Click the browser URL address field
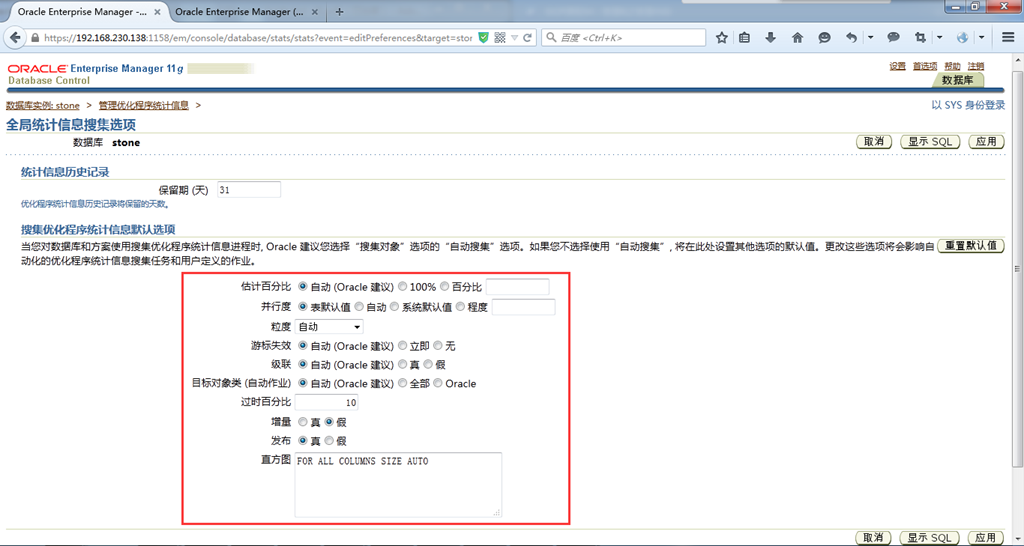Viewport: 1024px width, 546px height. pos(257,38)
